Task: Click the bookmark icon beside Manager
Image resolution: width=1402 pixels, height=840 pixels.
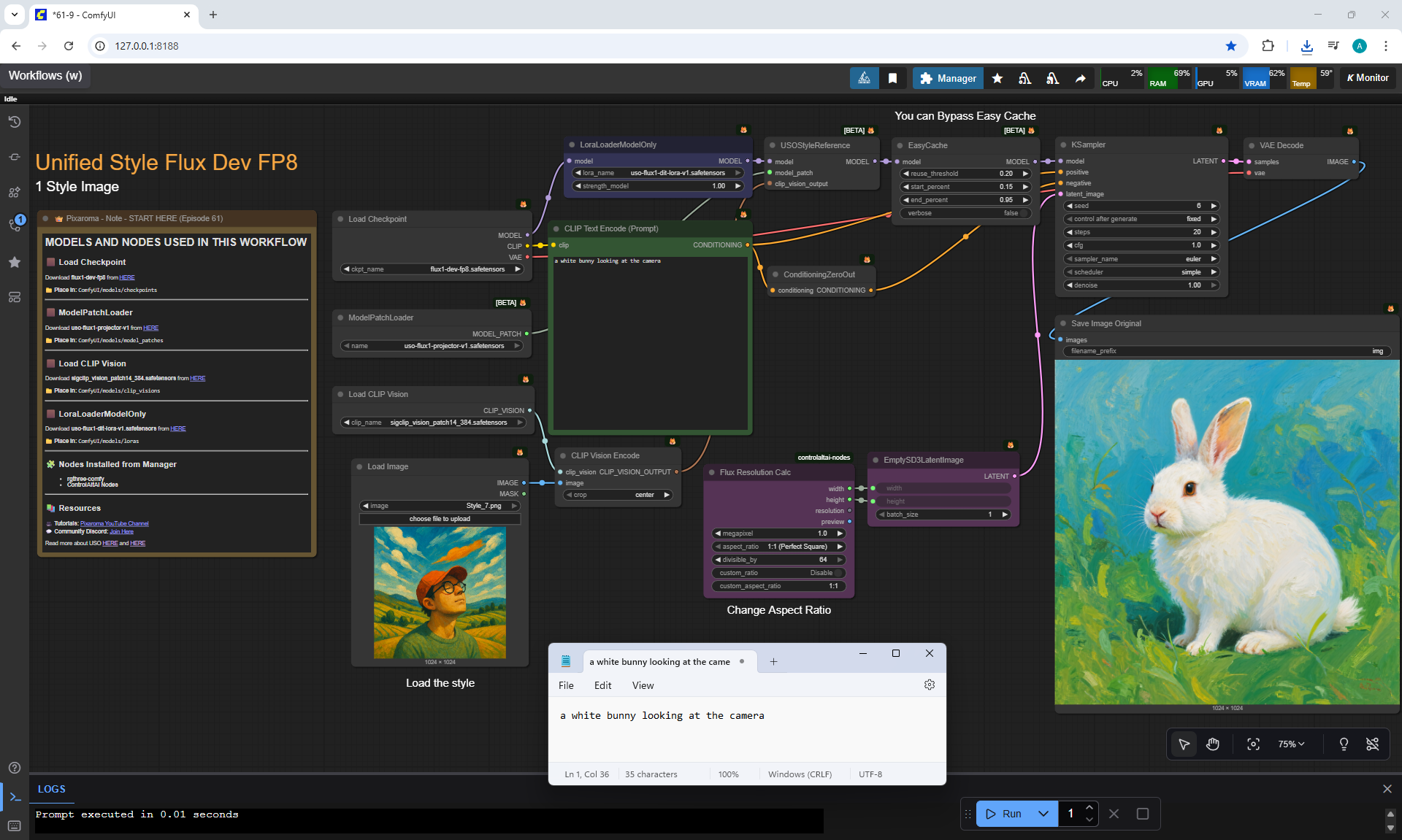Action: click(892, 78)
